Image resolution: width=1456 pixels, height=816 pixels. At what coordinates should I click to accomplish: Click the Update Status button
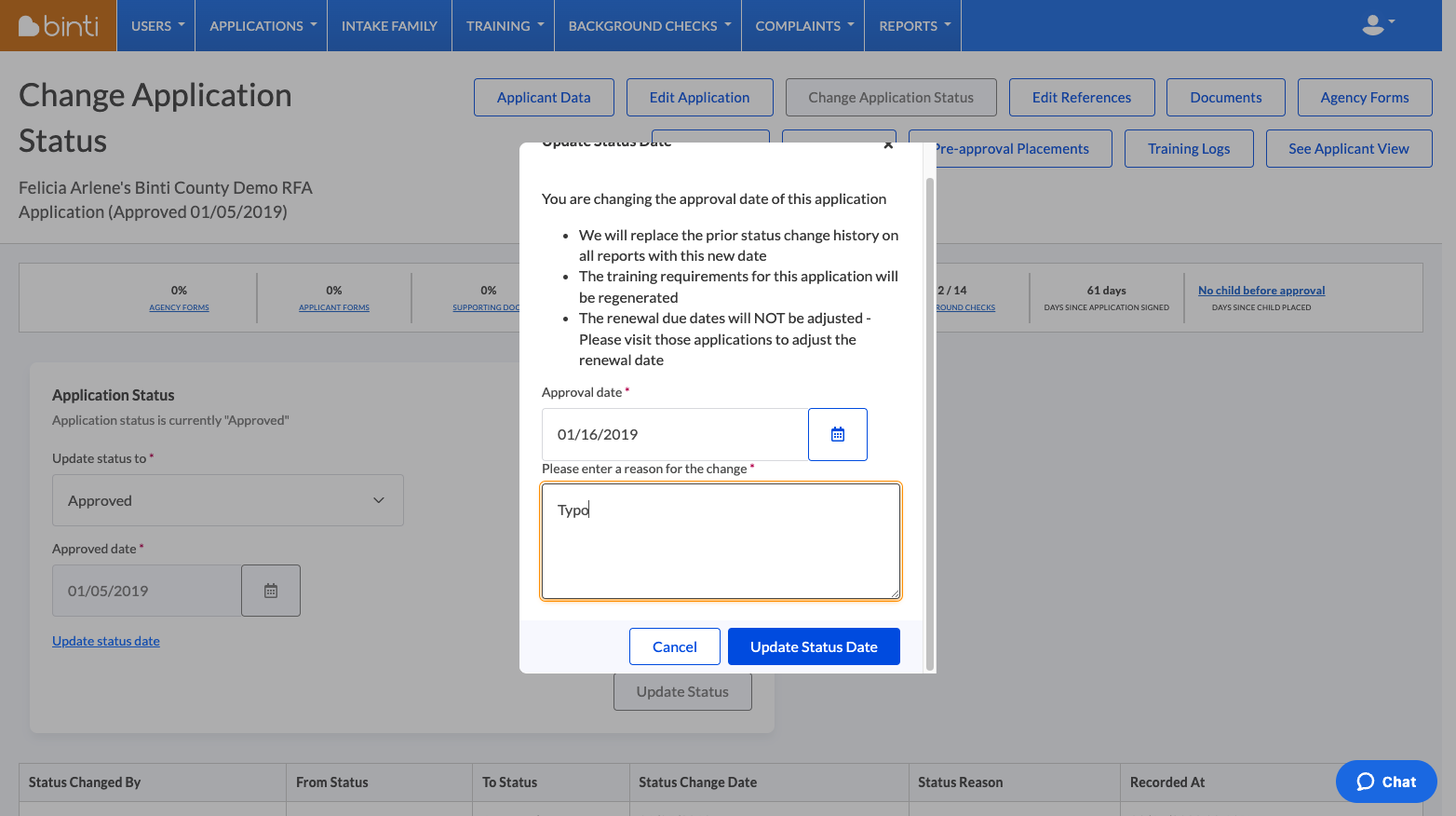(x=682, y=692)
